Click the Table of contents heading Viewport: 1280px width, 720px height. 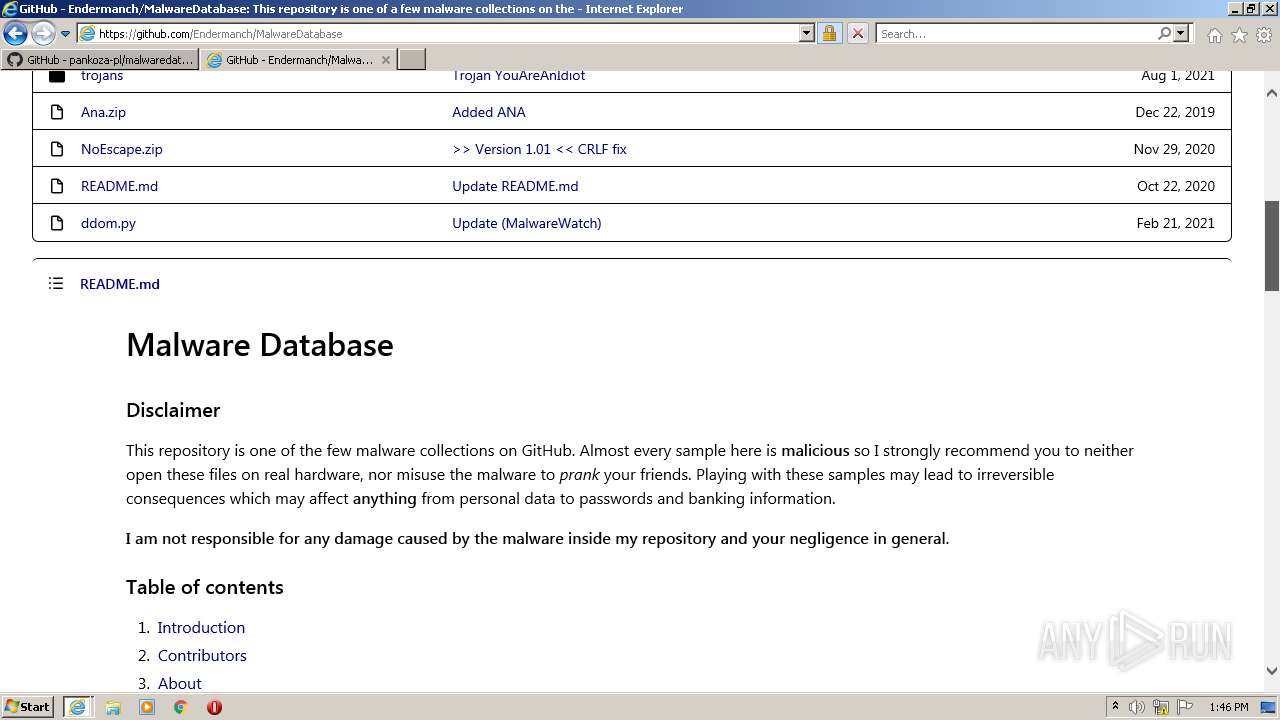click(x=205, y=587)
